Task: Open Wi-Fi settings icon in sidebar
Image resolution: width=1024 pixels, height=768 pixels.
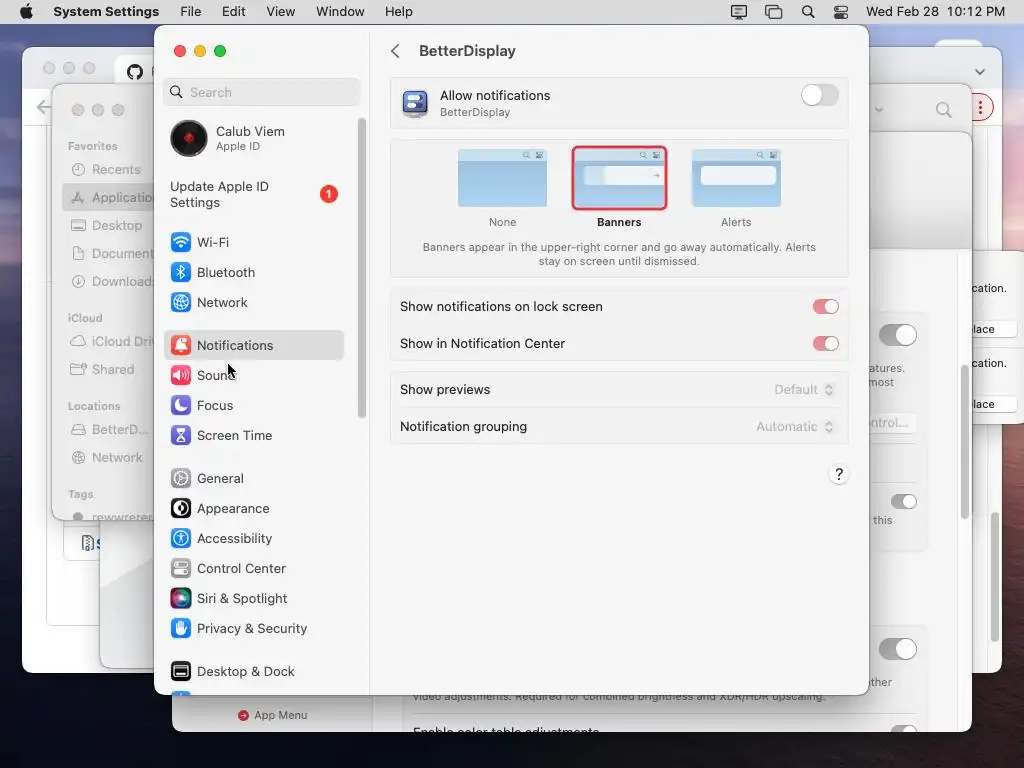Action: [181, 242]
